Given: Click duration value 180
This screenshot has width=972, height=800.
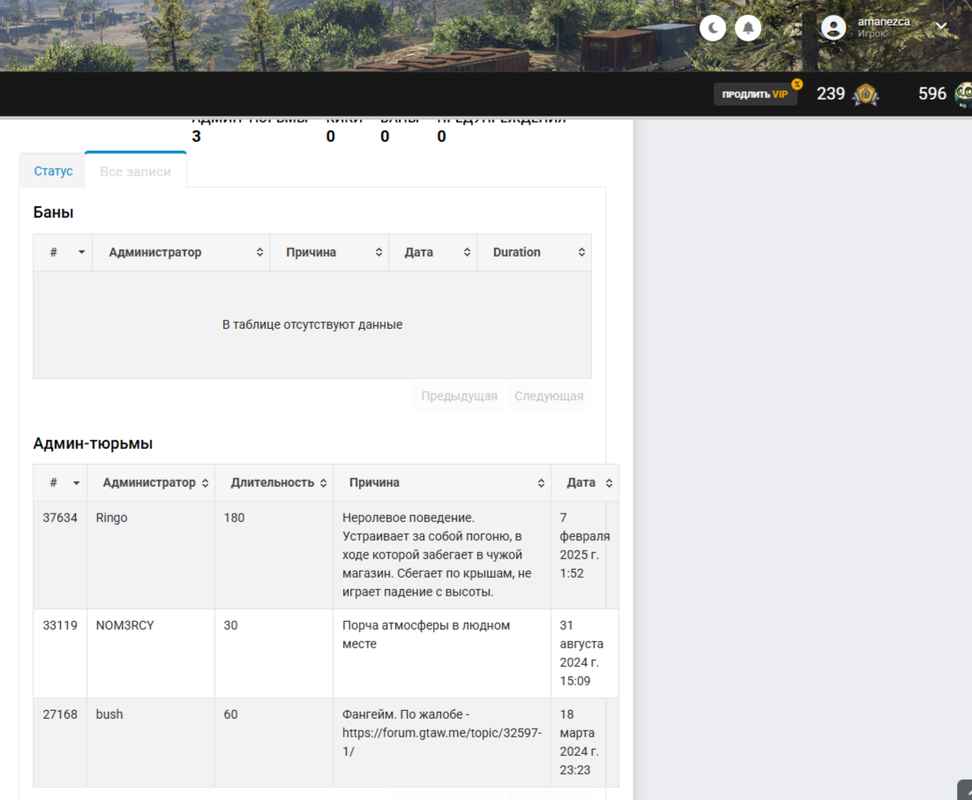Looking at the screenshot, I should pyautogui.click(x=234, y=517).
